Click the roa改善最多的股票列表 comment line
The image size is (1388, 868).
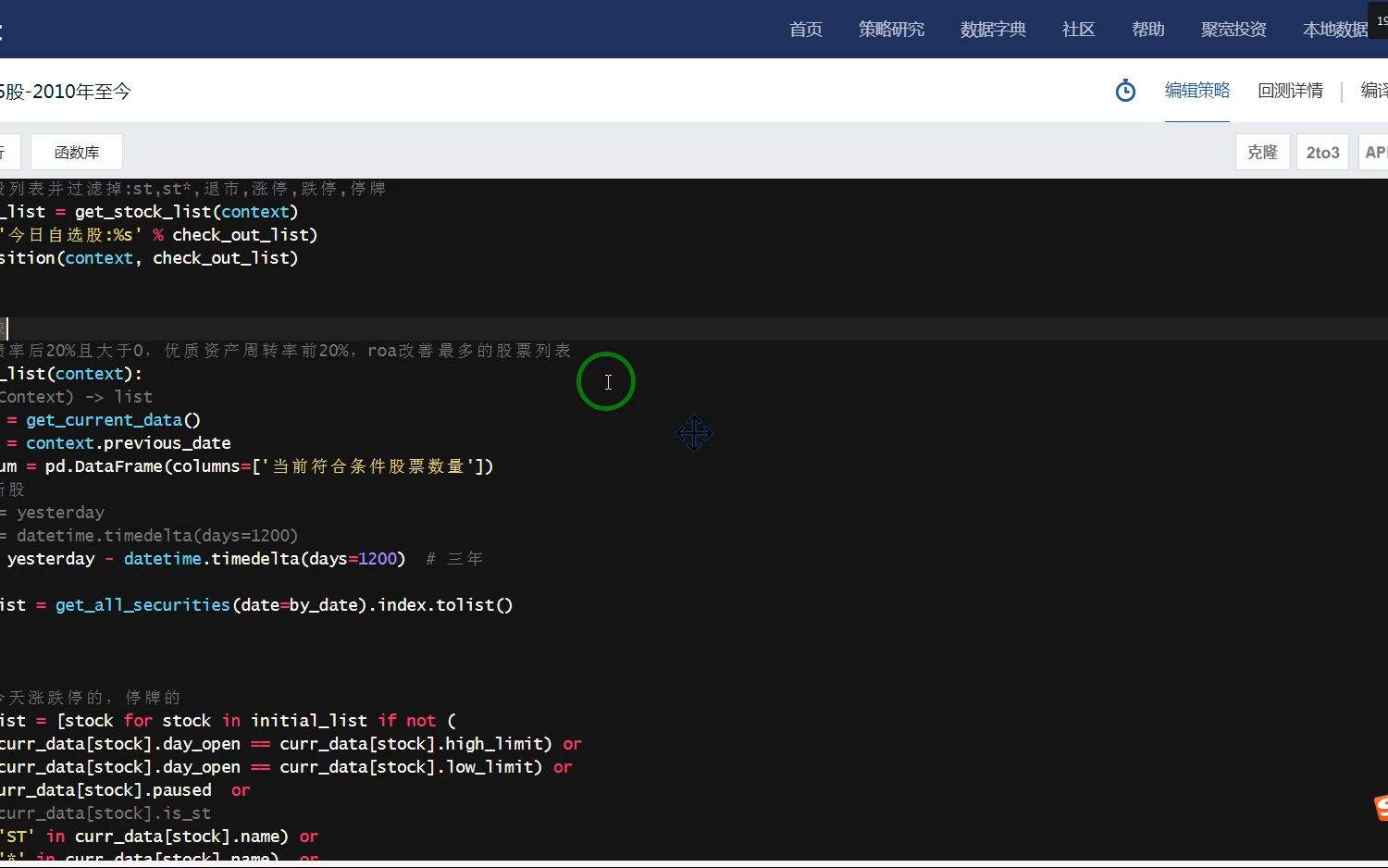tap(286, 351)
